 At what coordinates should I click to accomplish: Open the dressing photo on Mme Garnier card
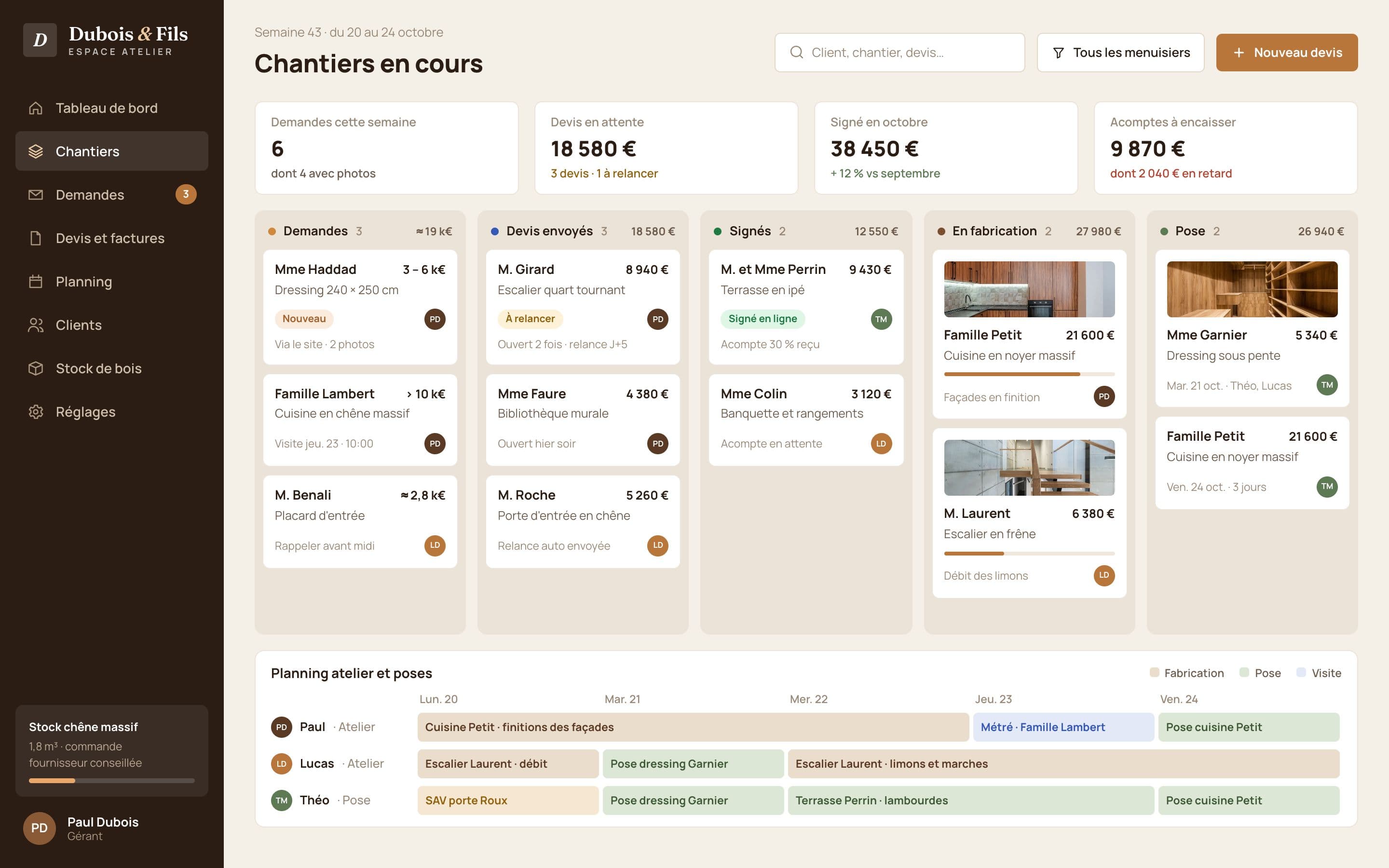pyautogui.click(x=1252, y=289)
